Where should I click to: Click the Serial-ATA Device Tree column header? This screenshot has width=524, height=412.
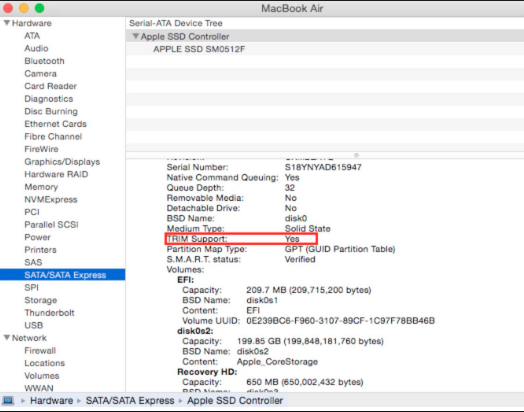176,23
